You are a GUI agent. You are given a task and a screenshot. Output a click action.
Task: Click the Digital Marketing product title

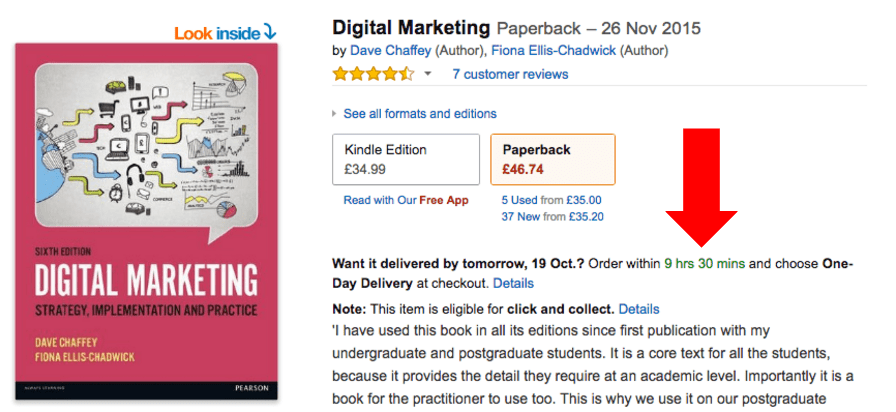(x=411, y=27)
